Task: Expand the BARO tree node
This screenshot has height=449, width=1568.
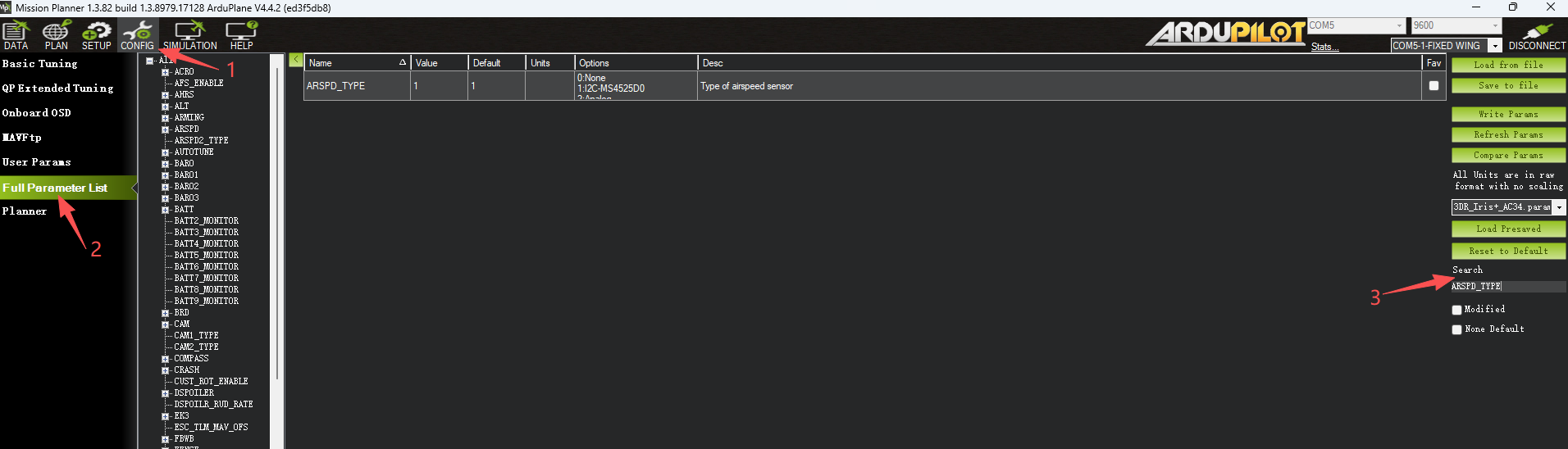Action: [165, 164]
